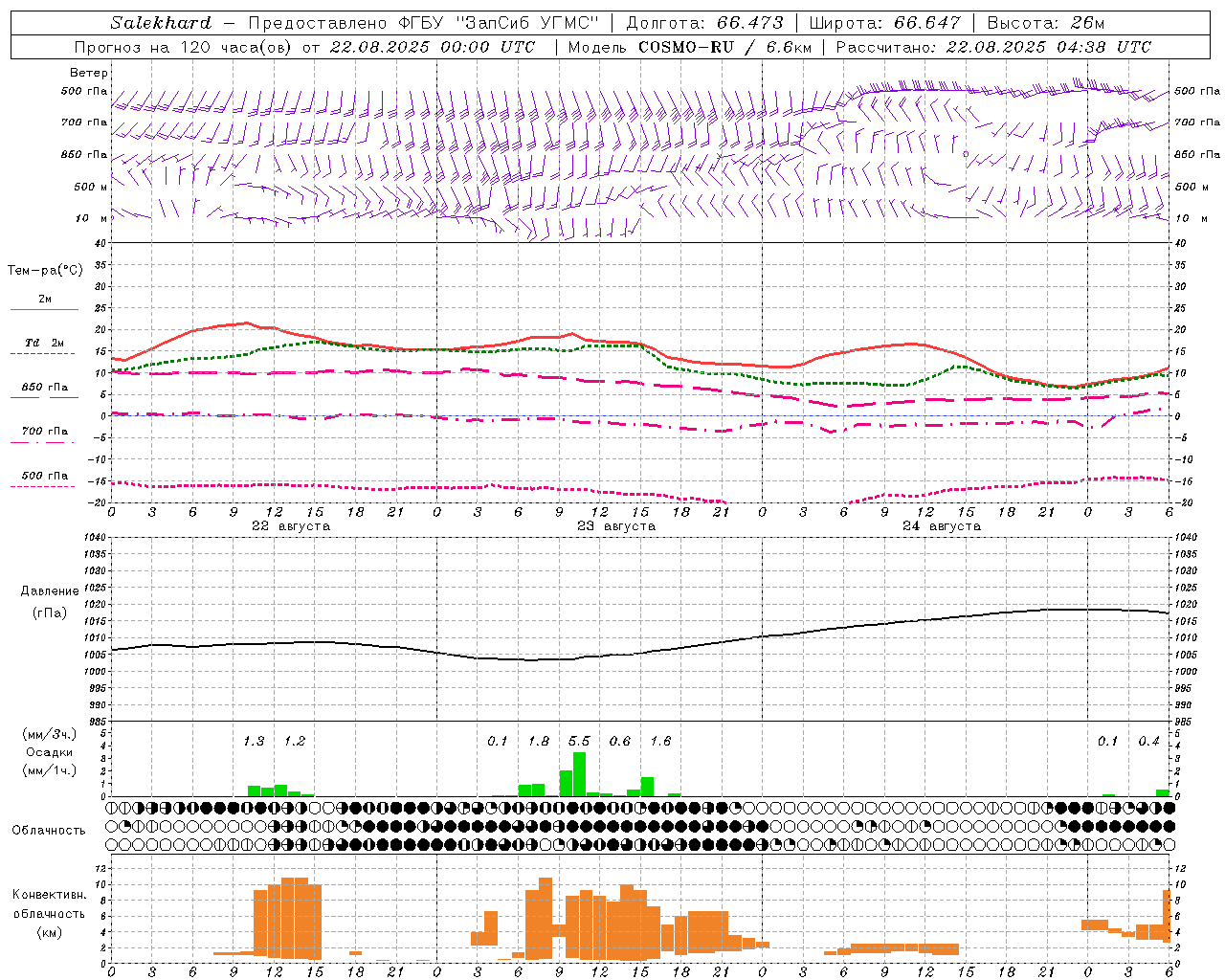Click the Долгота: 66.473 value

coord(704,23)
